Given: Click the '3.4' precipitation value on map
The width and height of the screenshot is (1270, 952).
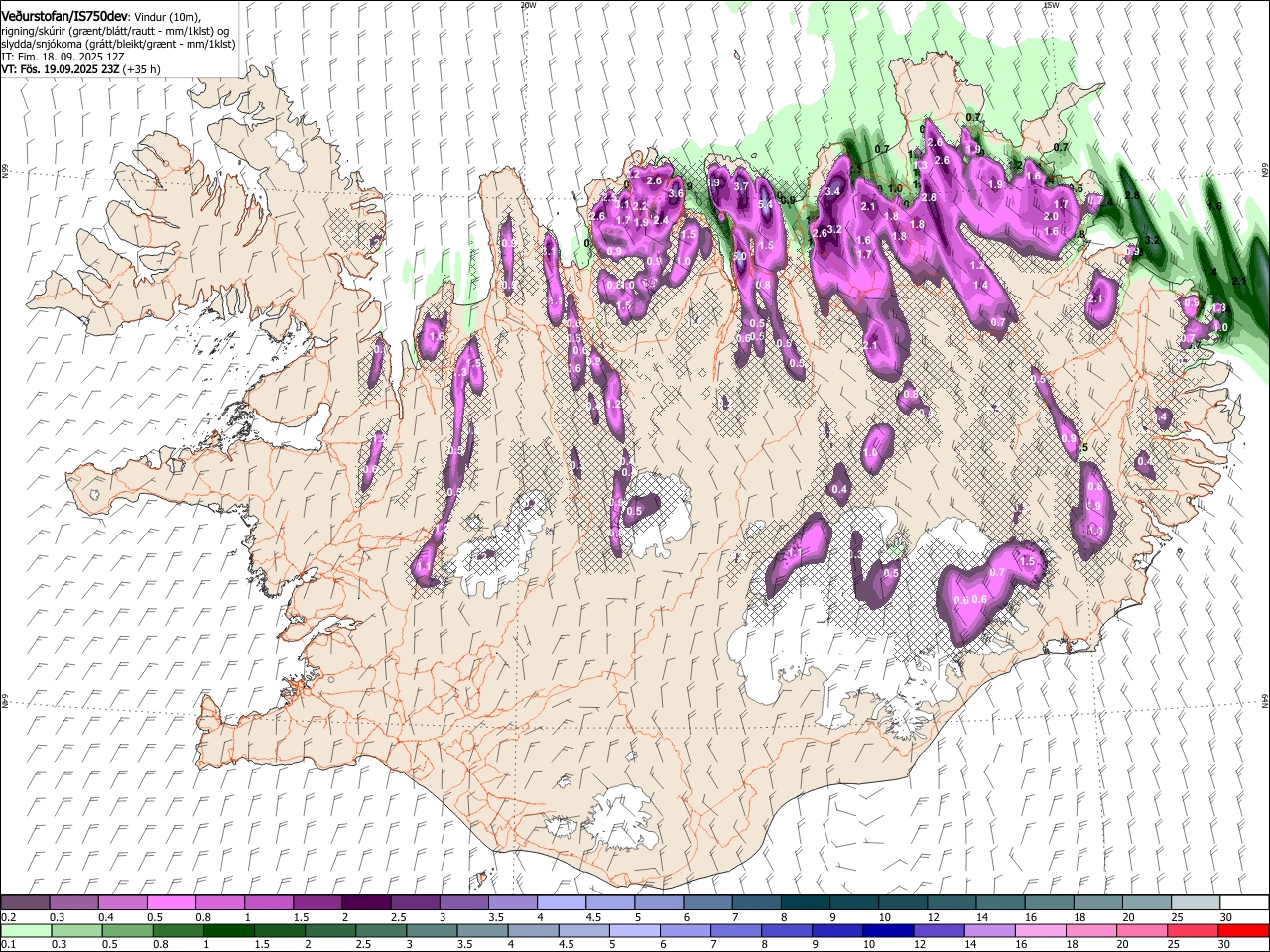Looking at the screenshot, I should click(x=833, y=191).
